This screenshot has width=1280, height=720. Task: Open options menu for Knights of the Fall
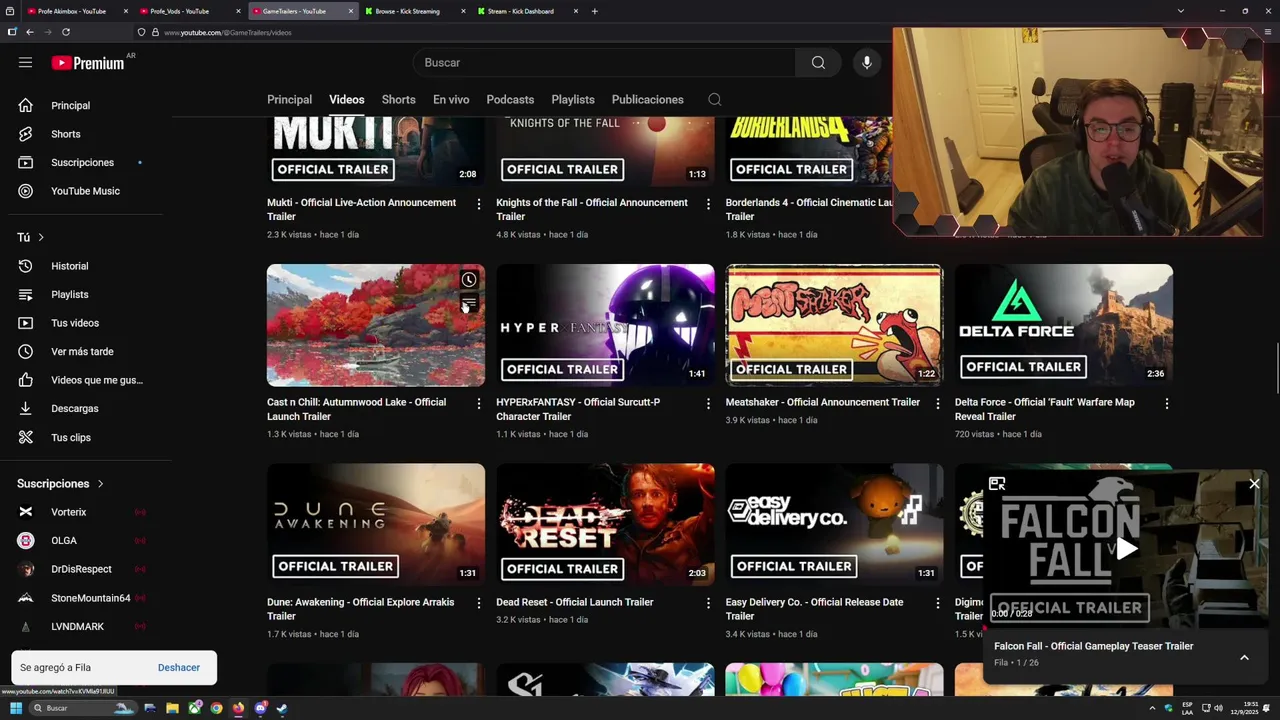708,203
